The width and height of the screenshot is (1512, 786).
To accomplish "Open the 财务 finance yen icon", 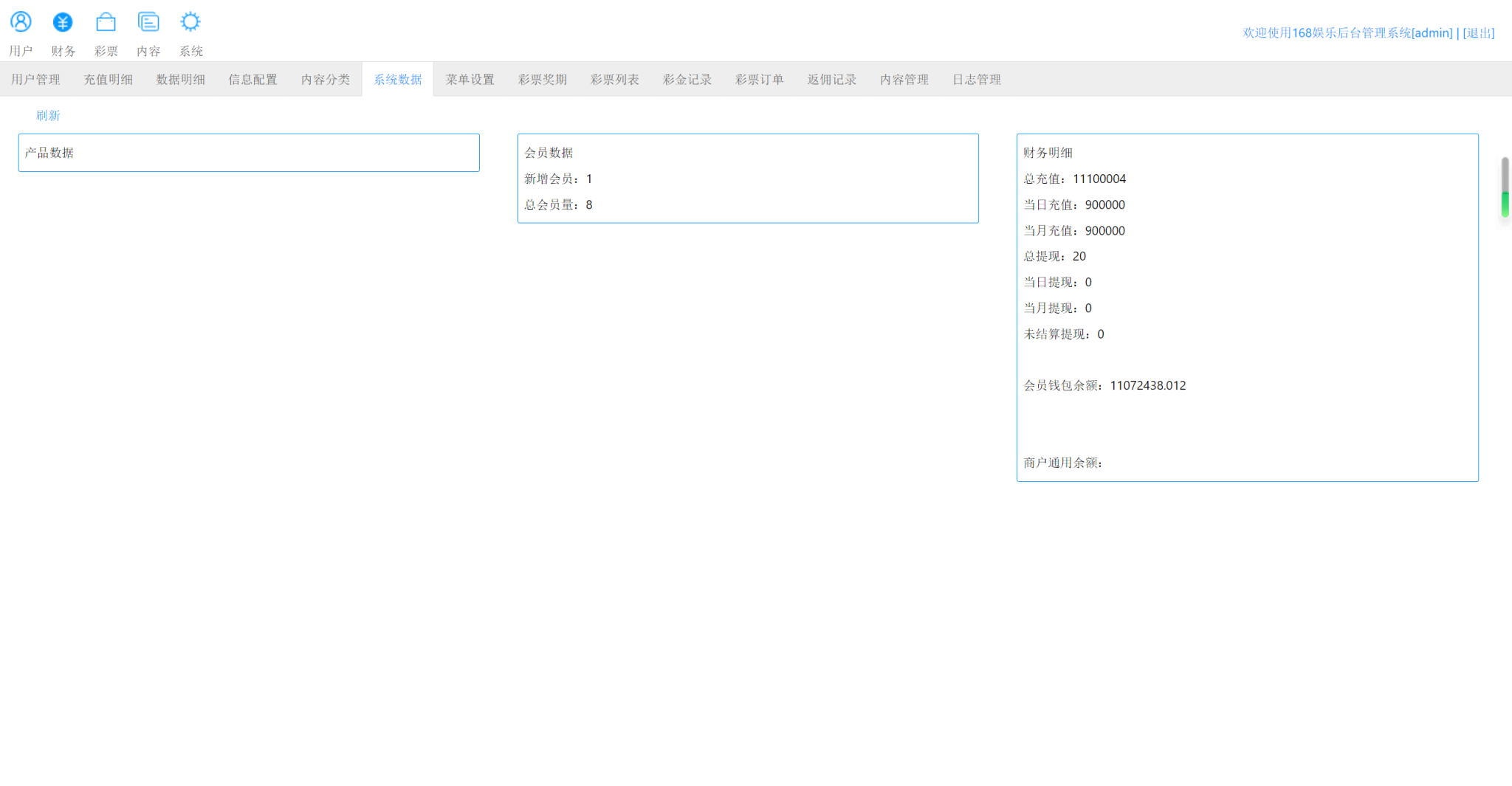I will [63, 22].
